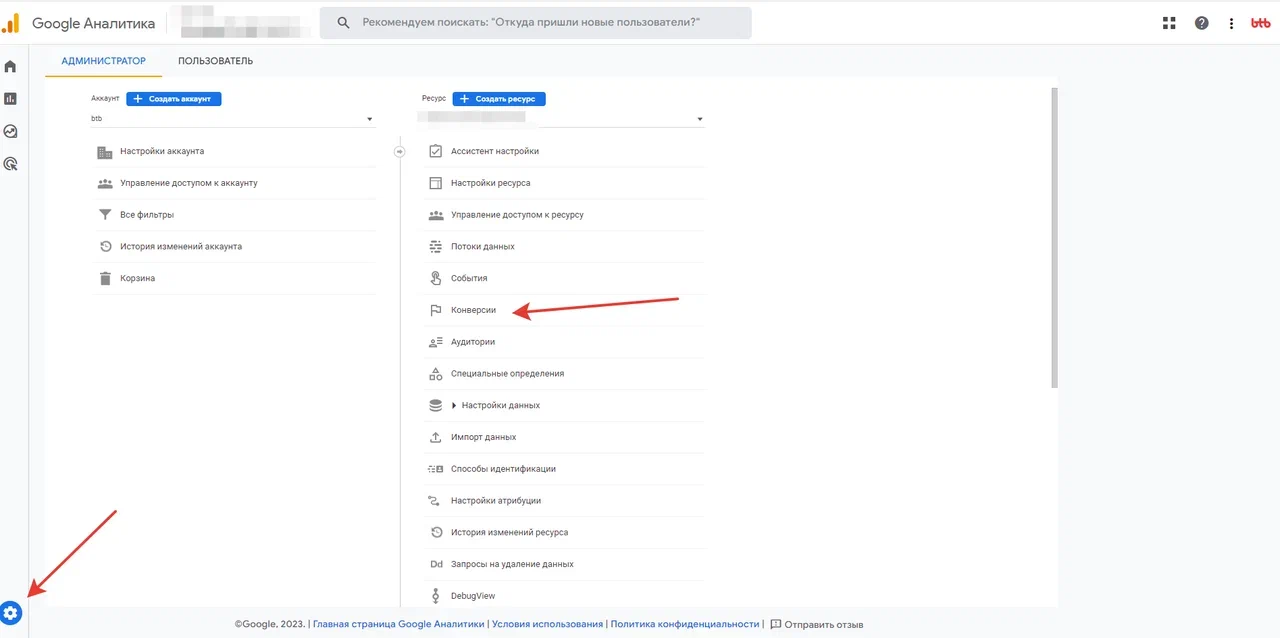Switch to the 'ПОЛЬЗОВАТЕЛЬ' tab
The height and width of the screenshot is (638, 1280).
pos(215,61)
